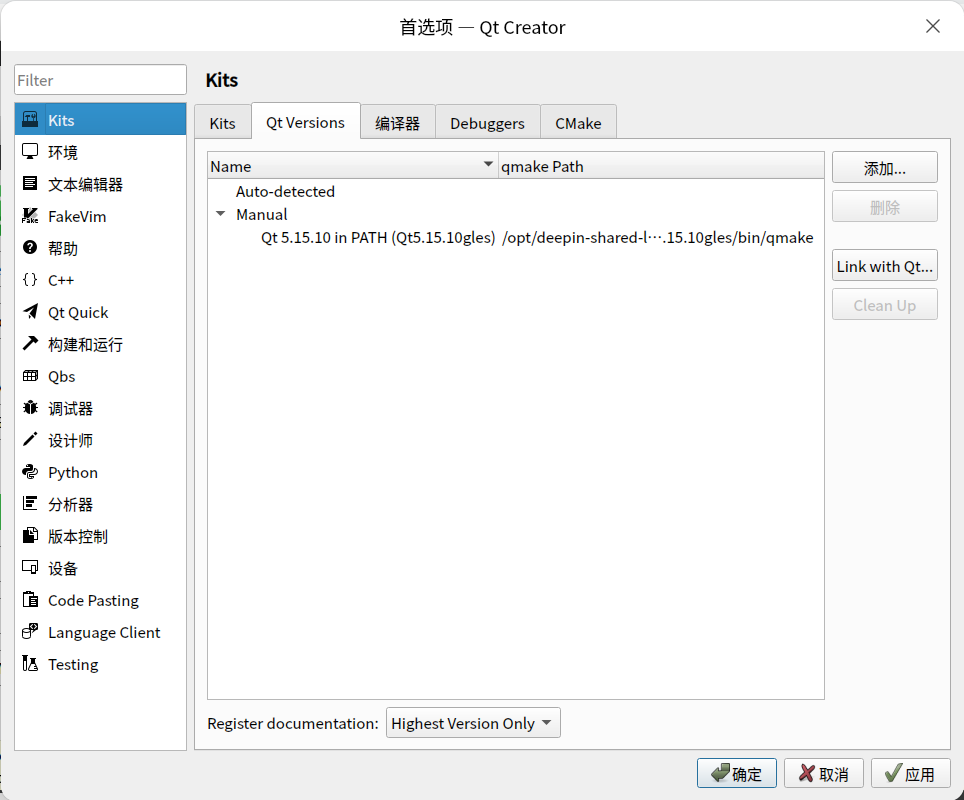The height and width of the screenshot is (800, 964).
Task: Click the Language Client icon
Action: tap(30, 632)
